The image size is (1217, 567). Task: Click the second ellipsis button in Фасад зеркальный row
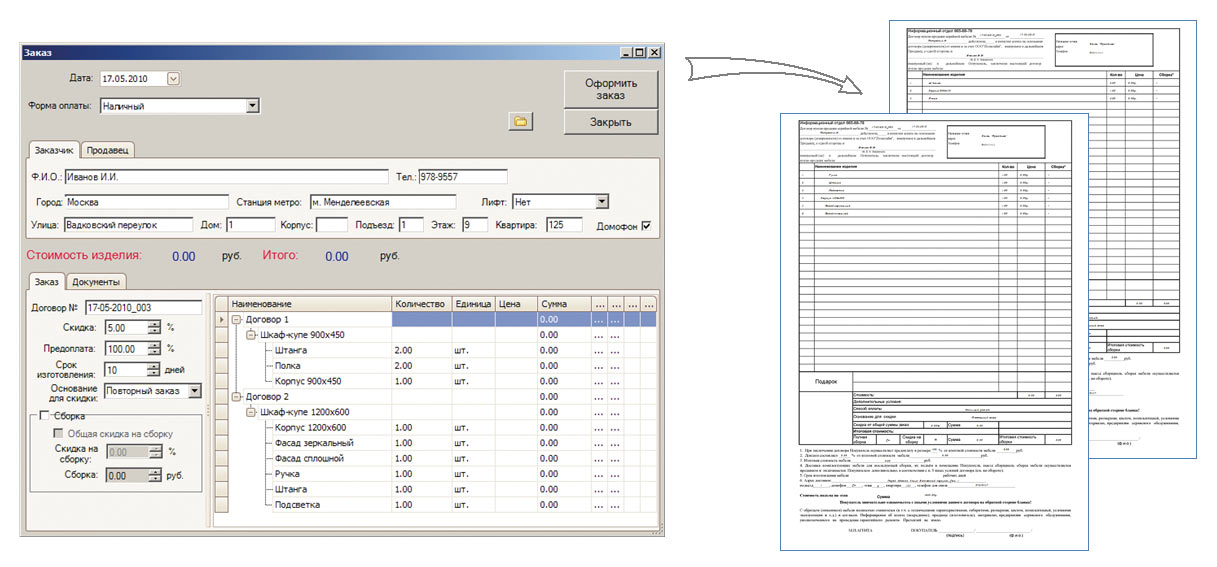click(615, 443)
